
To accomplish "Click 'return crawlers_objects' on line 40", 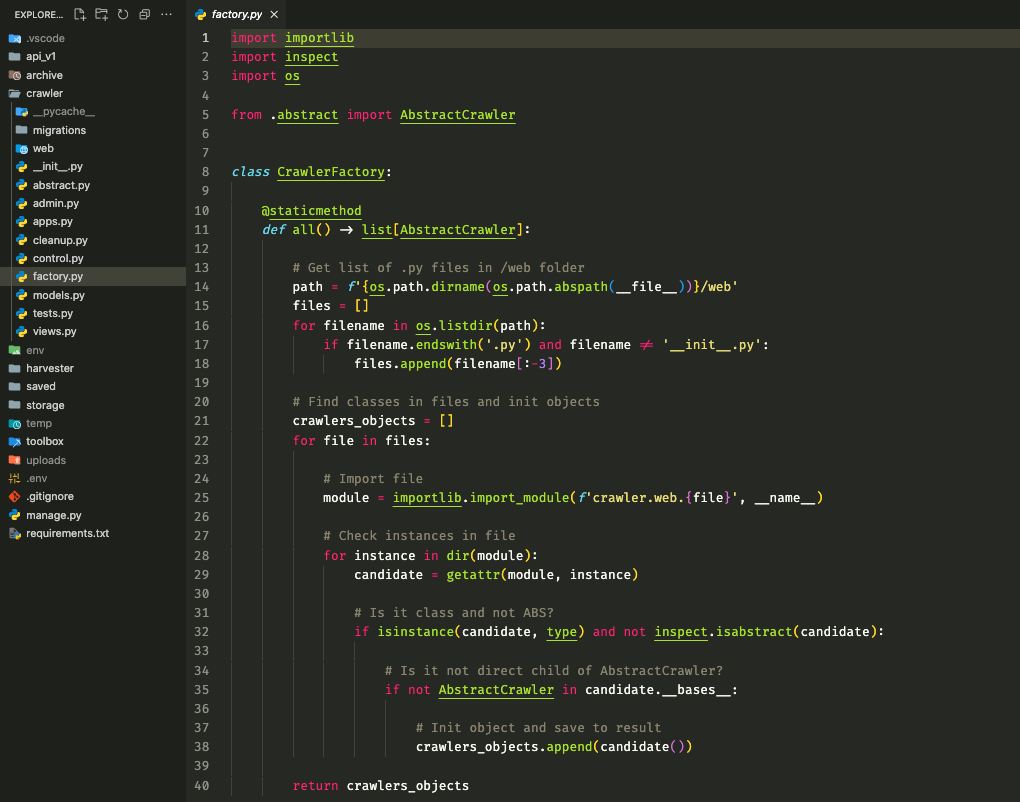I will tap(381, 785).
